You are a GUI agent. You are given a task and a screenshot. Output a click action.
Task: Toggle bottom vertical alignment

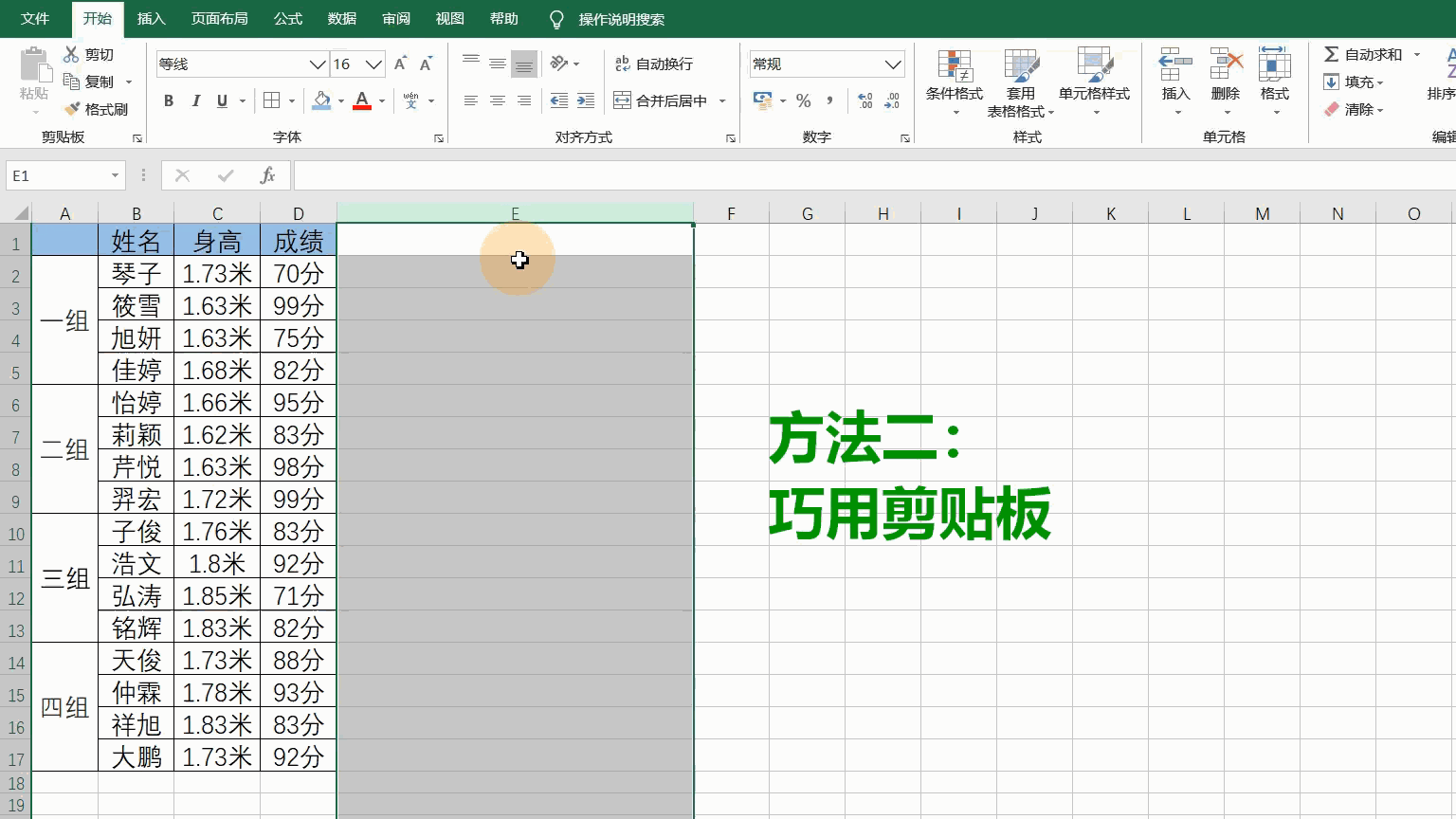click(x=523, y=64)
